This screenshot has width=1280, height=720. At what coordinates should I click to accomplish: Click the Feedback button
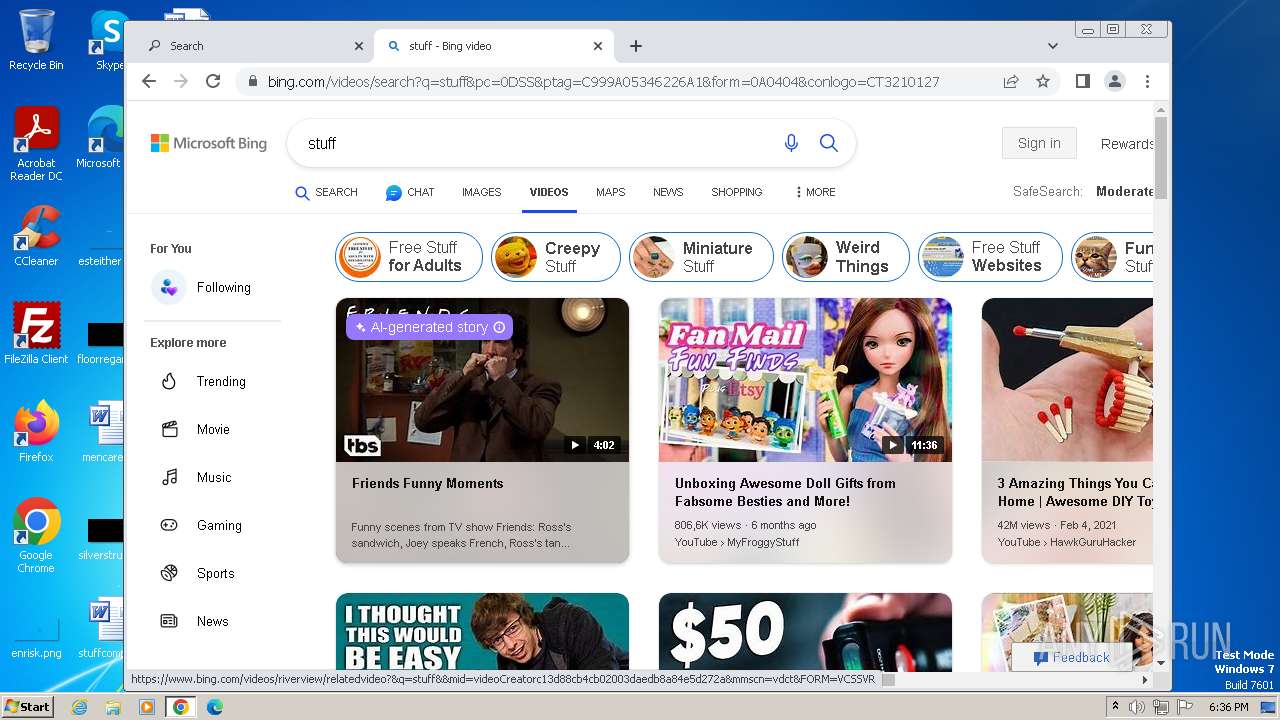(x=1071, y=657)
